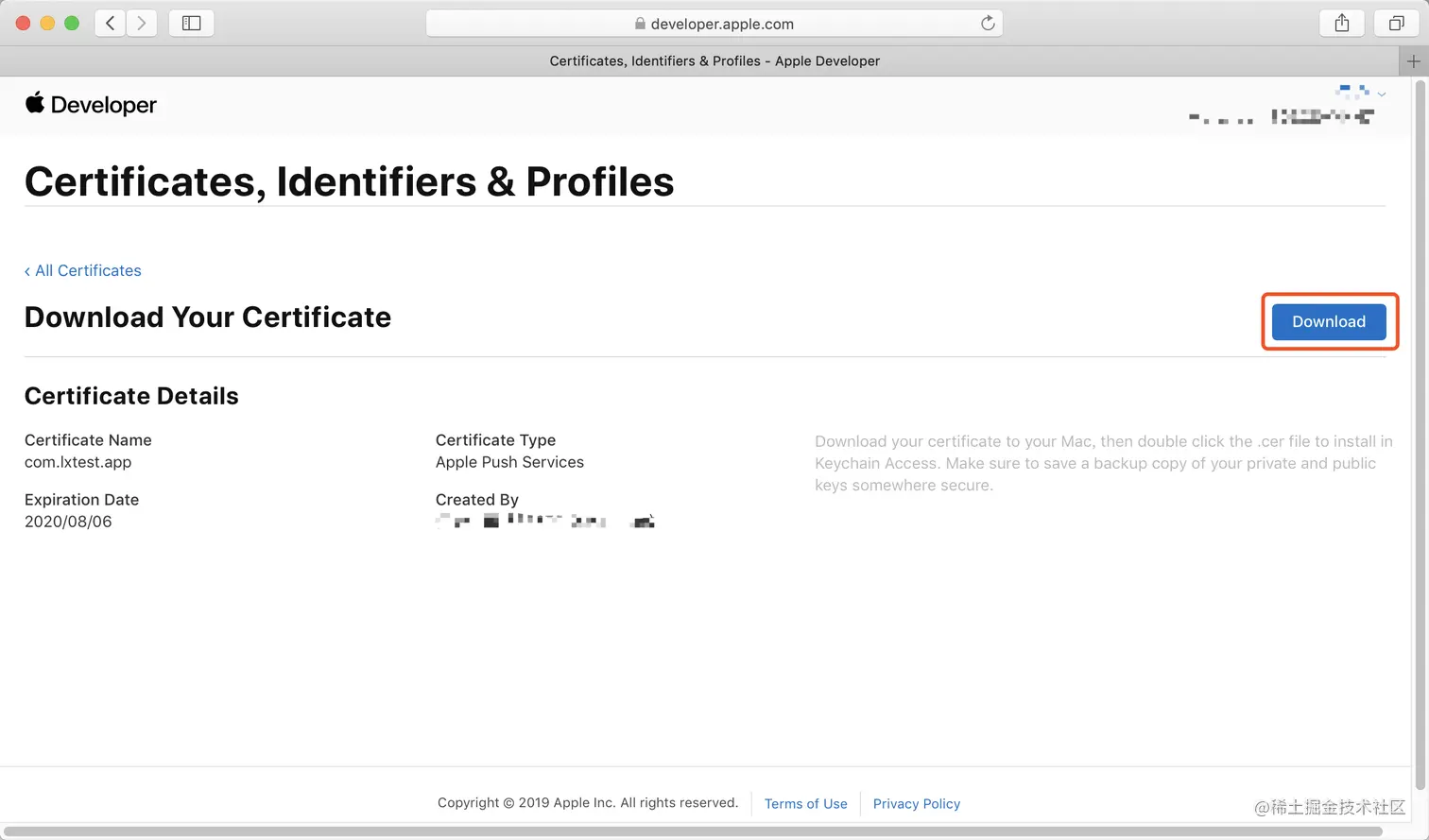Viewport: 1429px width, 840px height.
Task: Click the address bar lock icon
Action: point(640,24)
